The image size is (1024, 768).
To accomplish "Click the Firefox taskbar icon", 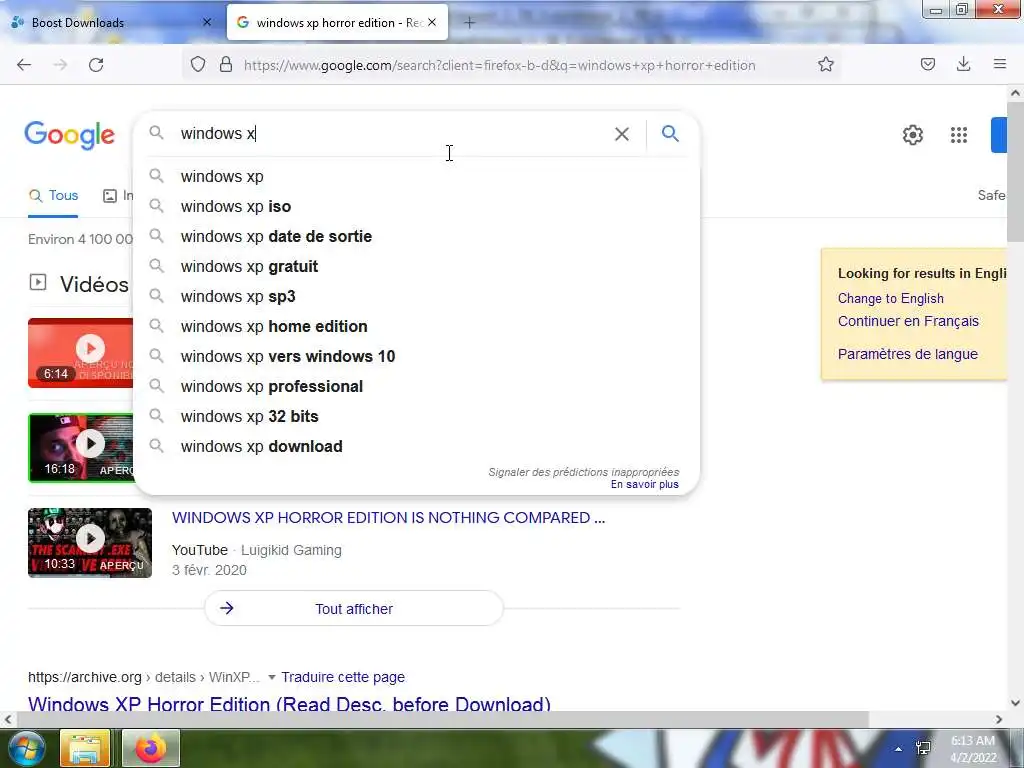I will point(151,748).
